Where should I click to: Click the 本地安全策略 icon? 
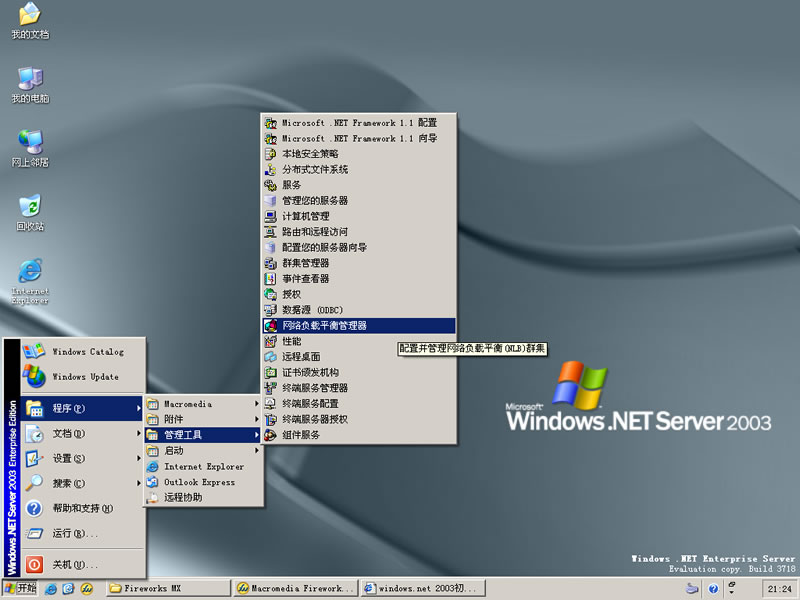pos(270,154)
